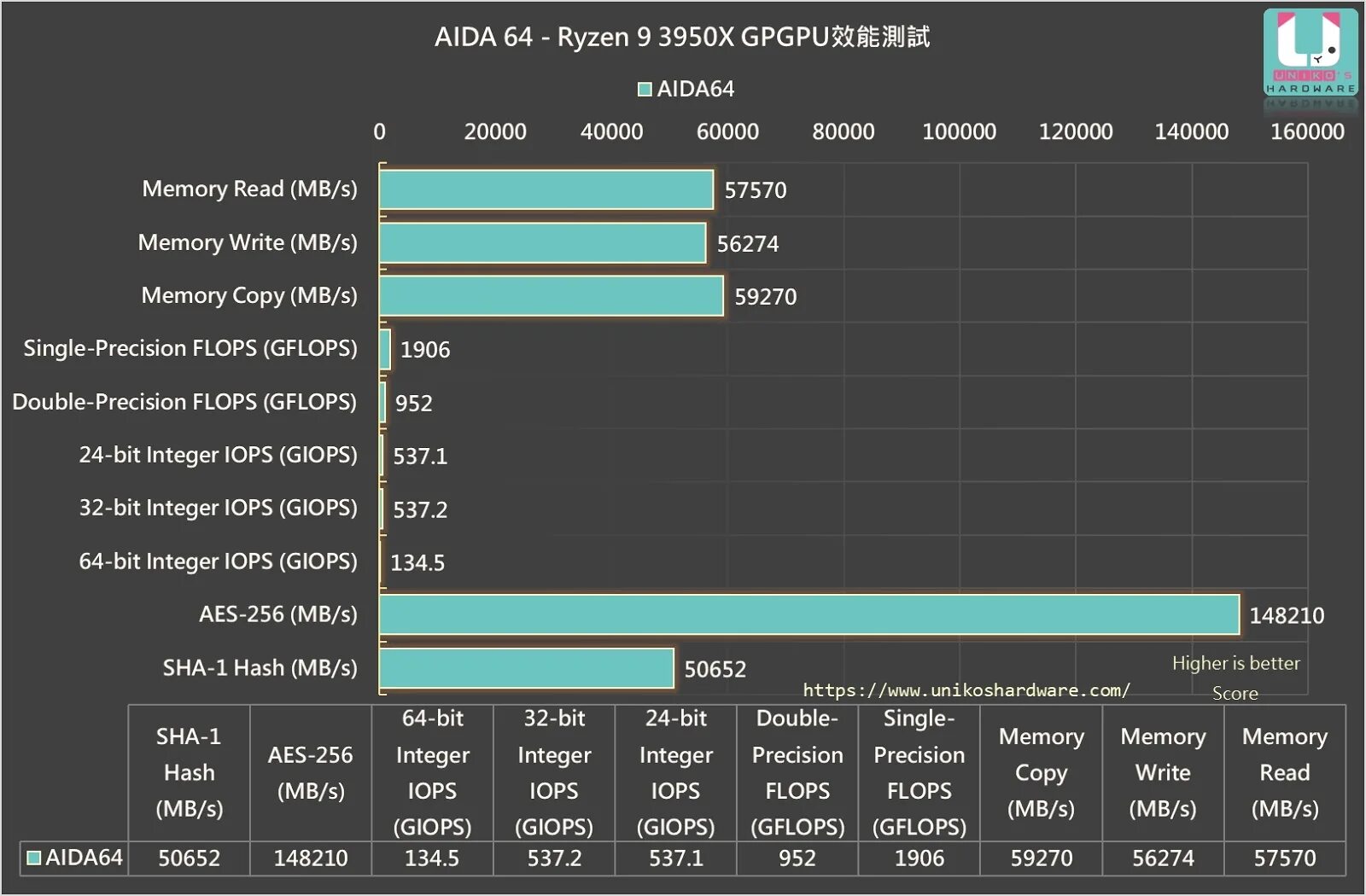The height and width of the screenshot is (896, 1366).
Task: Select the Memory Write bar
Action: (x=543, y=243)
